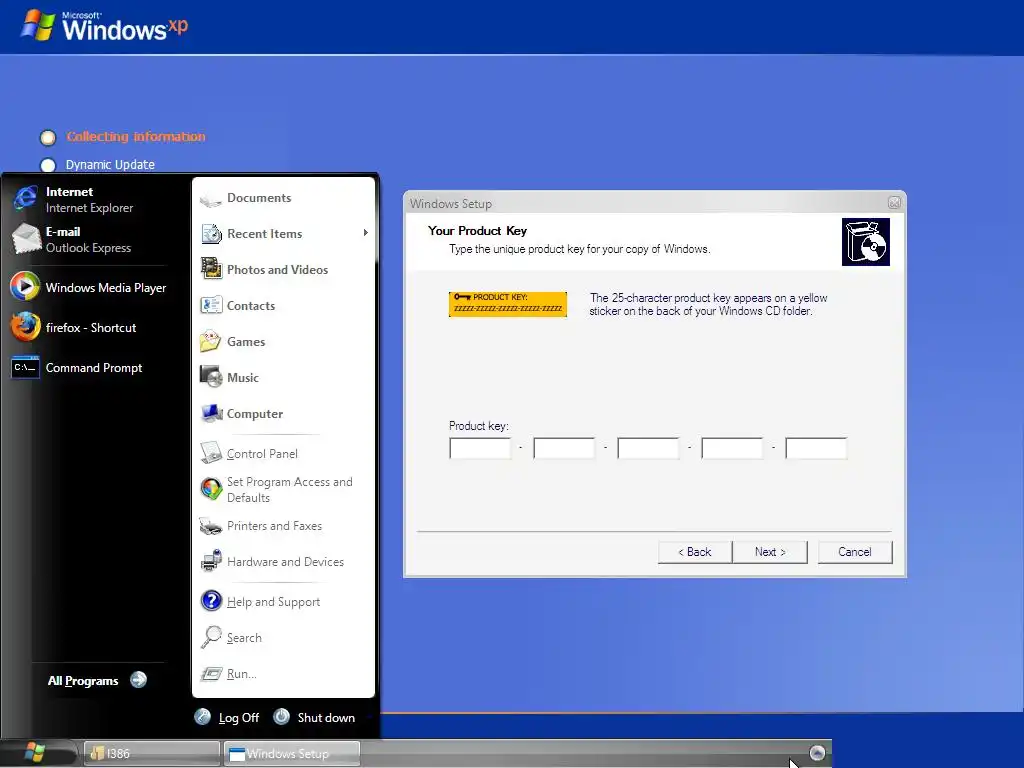Click the Control Panel icon

coord(211,452)
